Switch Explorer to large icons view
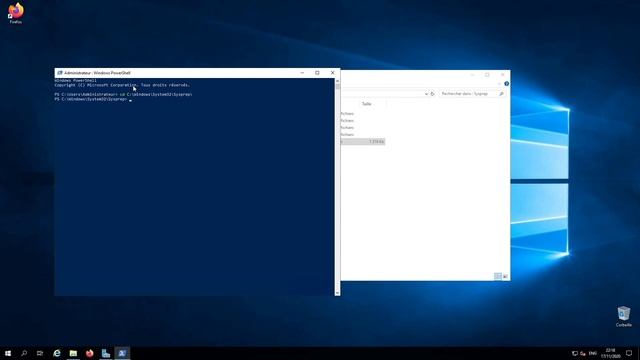 point(505,276)
